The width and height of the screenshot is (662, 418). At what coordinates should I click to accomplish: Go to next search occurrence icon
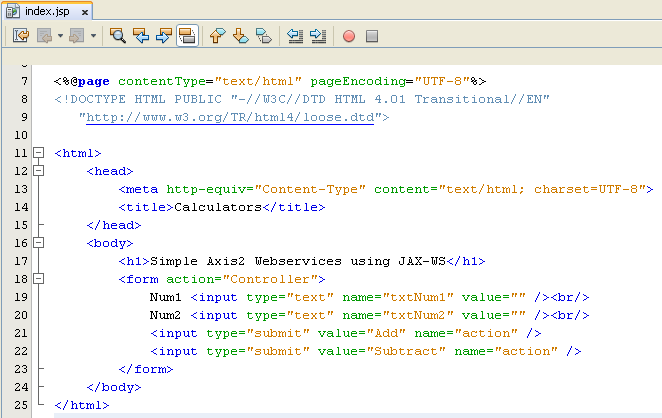point(164,35)
